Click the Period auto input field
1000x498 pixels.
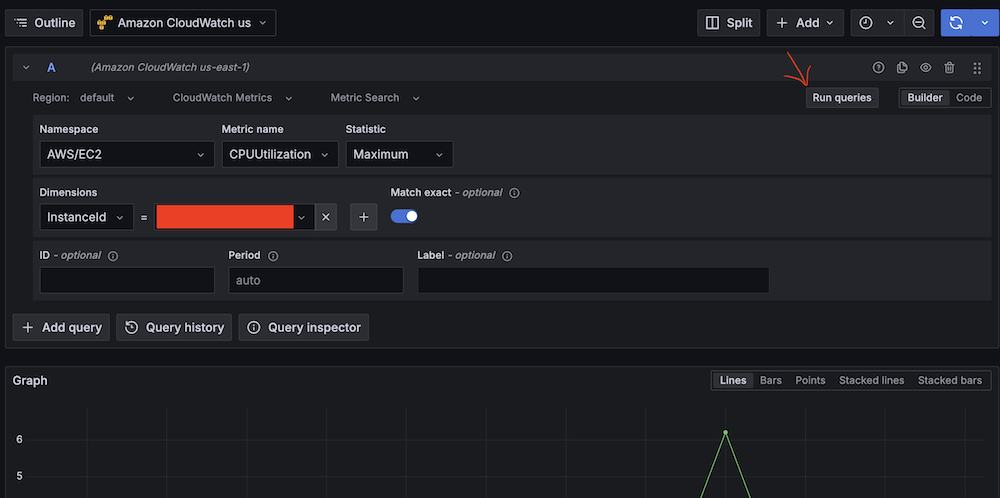(x=316, y=280)
